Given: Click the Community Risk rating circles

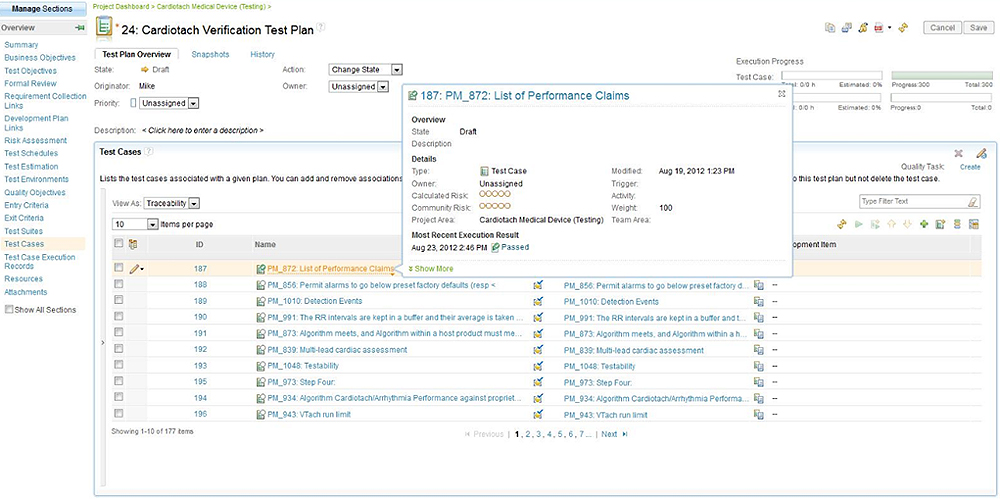Looking at the screenshot, I should [x=495, y=207].
